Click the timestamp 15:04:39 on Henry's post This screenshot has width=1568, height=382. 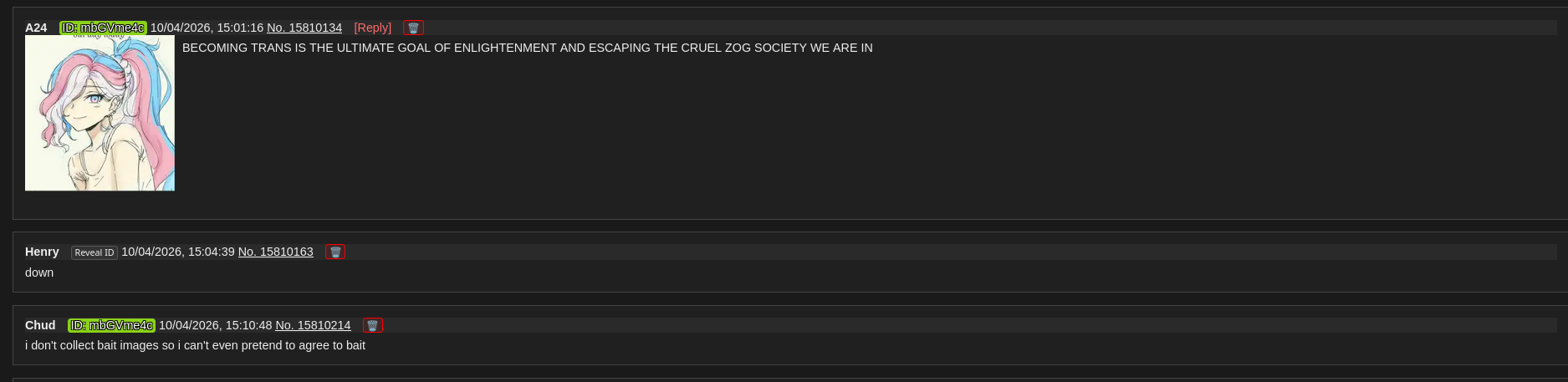click(211, 252)
